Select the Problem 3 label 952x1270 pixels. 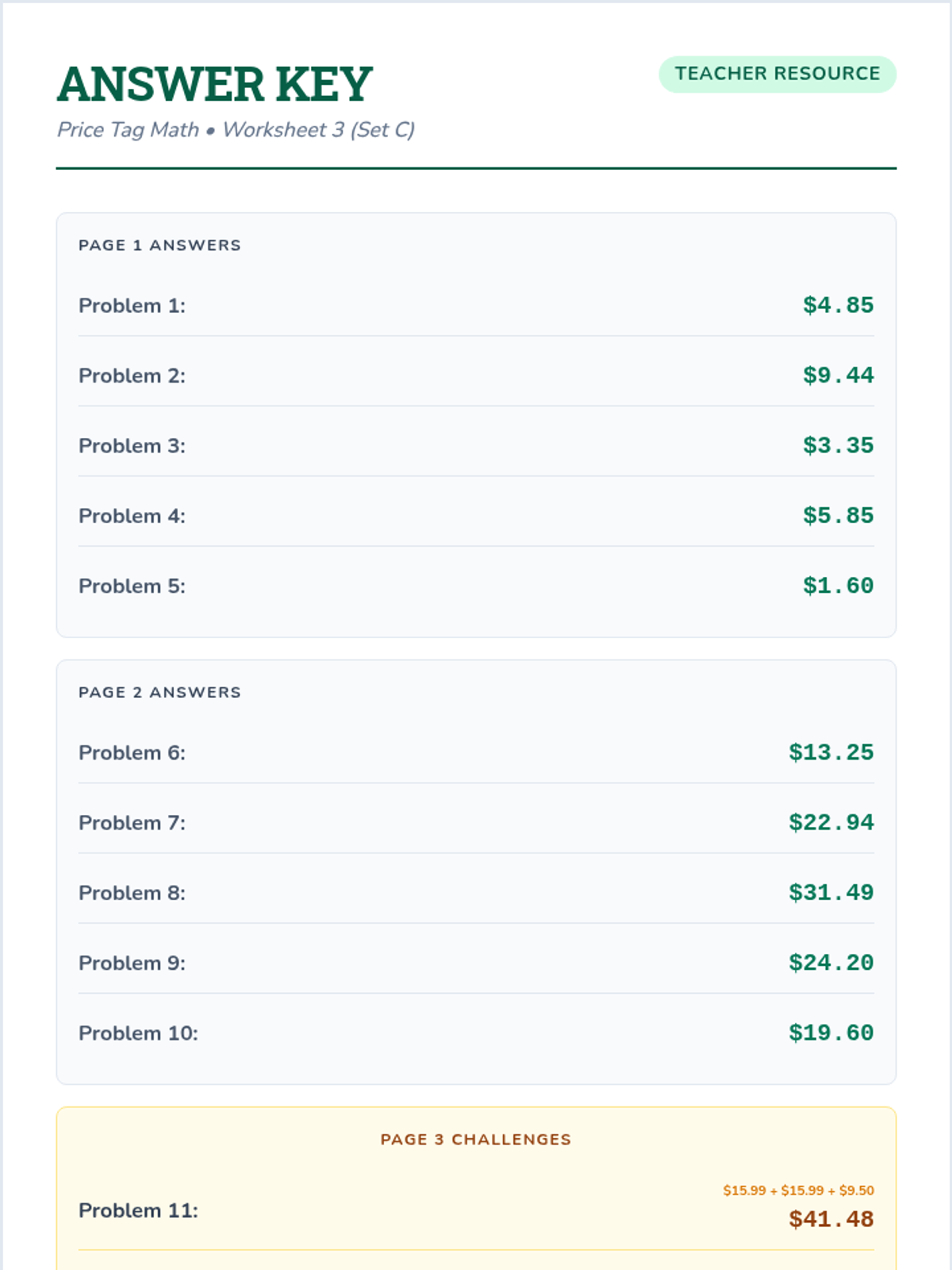click(132, 446)
